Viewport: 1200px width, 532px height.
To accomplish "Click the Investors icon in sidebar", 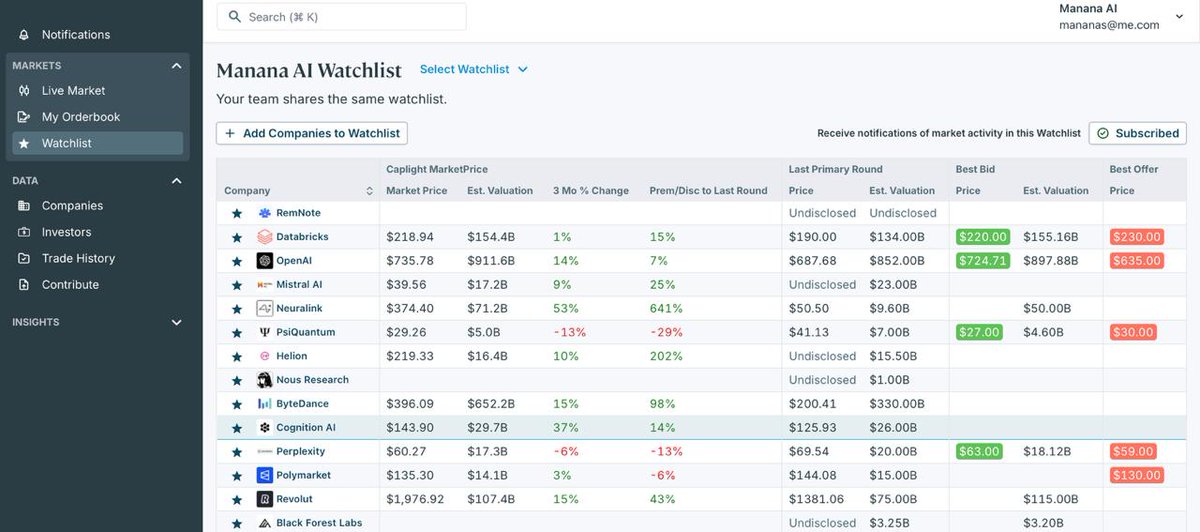I will [24, 232].
